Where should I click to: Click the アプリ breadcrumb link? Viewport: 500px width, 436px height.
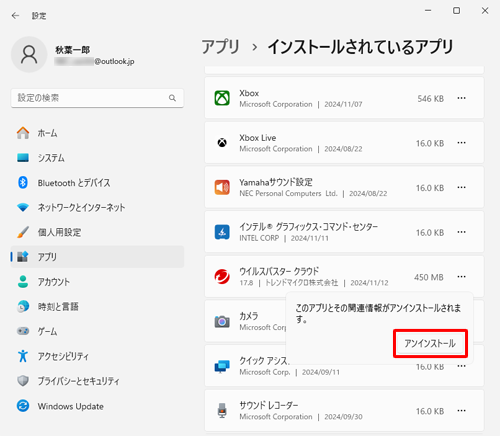pyautogui.click(x=221, y=46)
